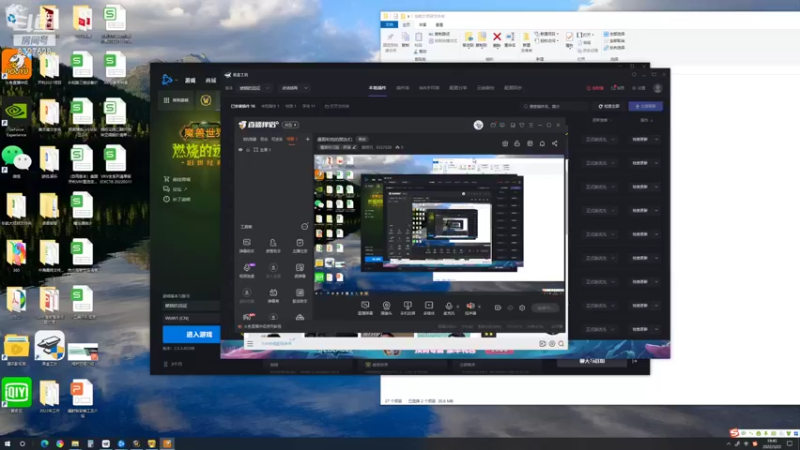The image size is (800, 450).
Task: Click the microphone icon in streaming toolbar
Action: [x=449, y=306]
